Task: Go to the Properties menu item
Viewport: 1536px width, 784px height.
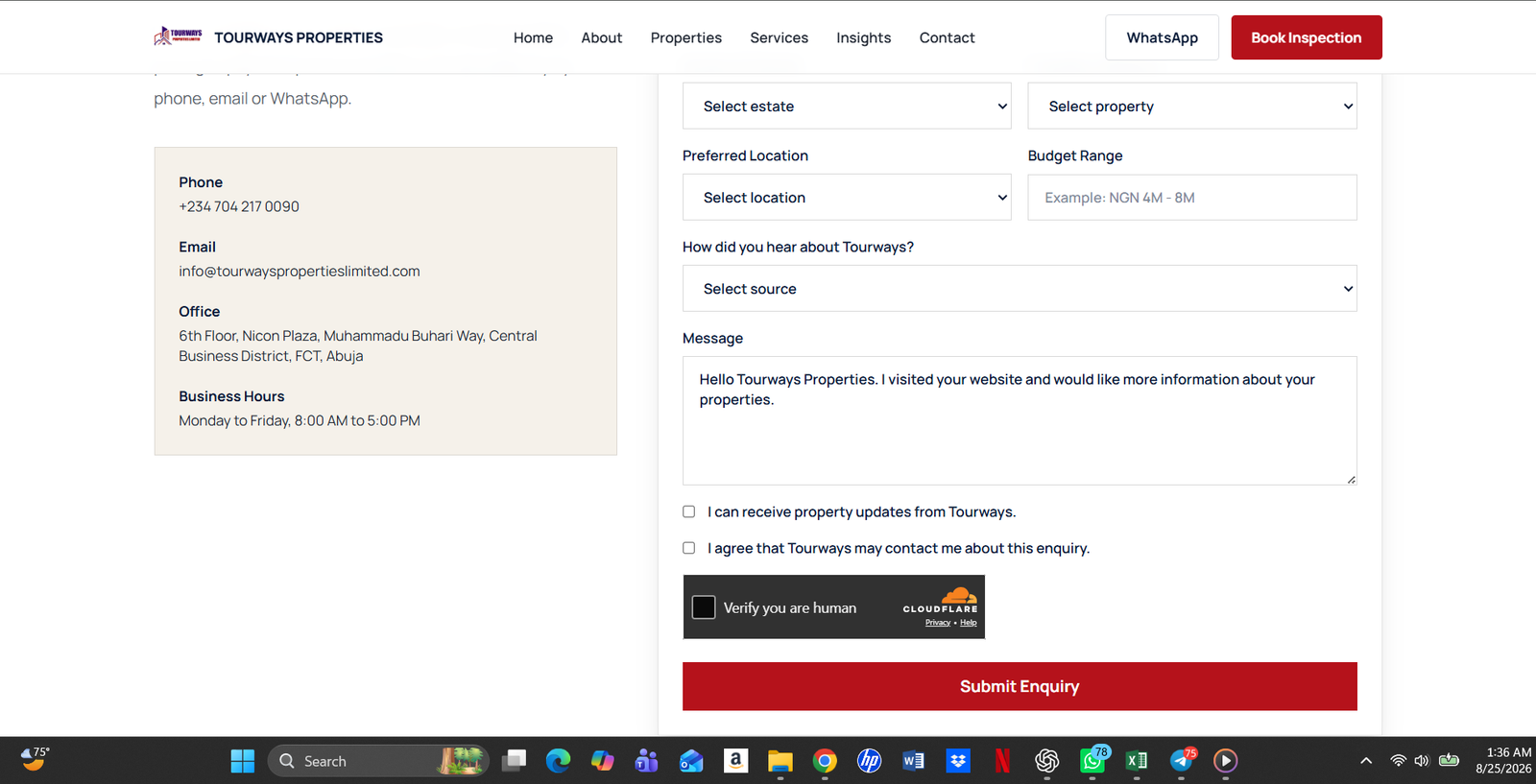Action: (x=686, y=37)
